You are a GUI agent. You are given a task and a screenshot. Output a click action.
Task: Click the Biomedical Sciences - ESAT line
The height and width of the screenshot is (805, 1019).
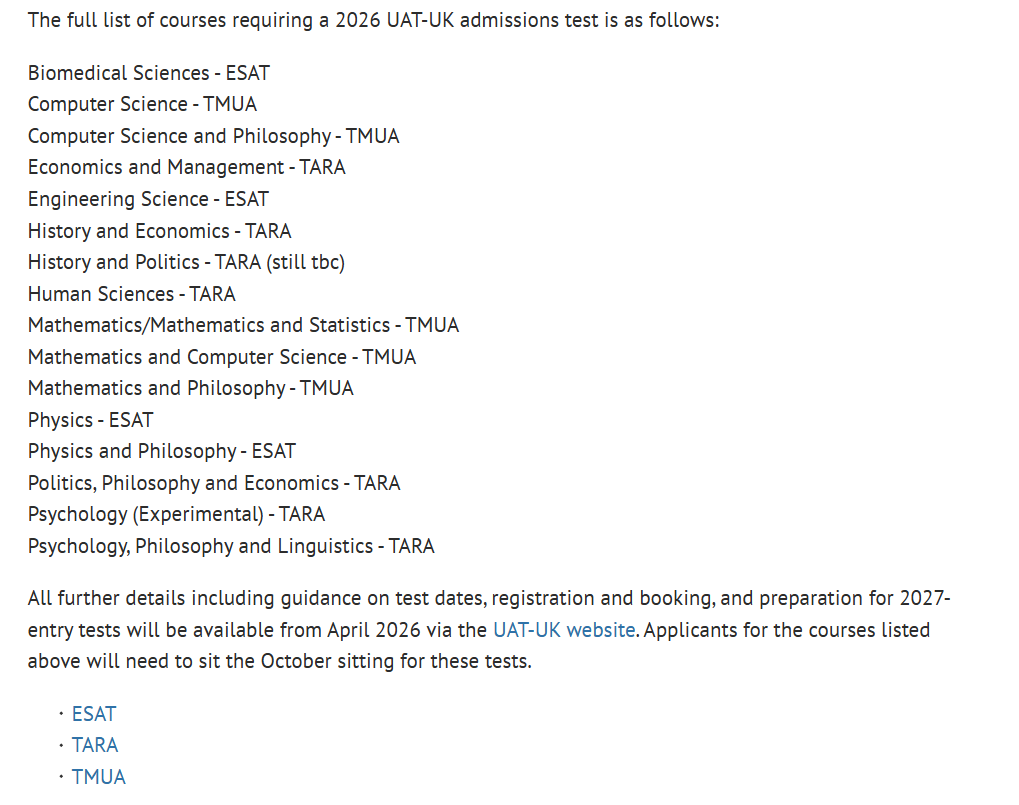[149, 73]
